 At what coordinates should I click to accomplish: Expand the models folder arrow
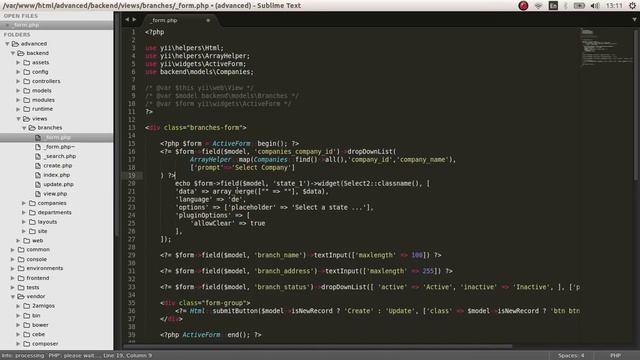(18, 91)
